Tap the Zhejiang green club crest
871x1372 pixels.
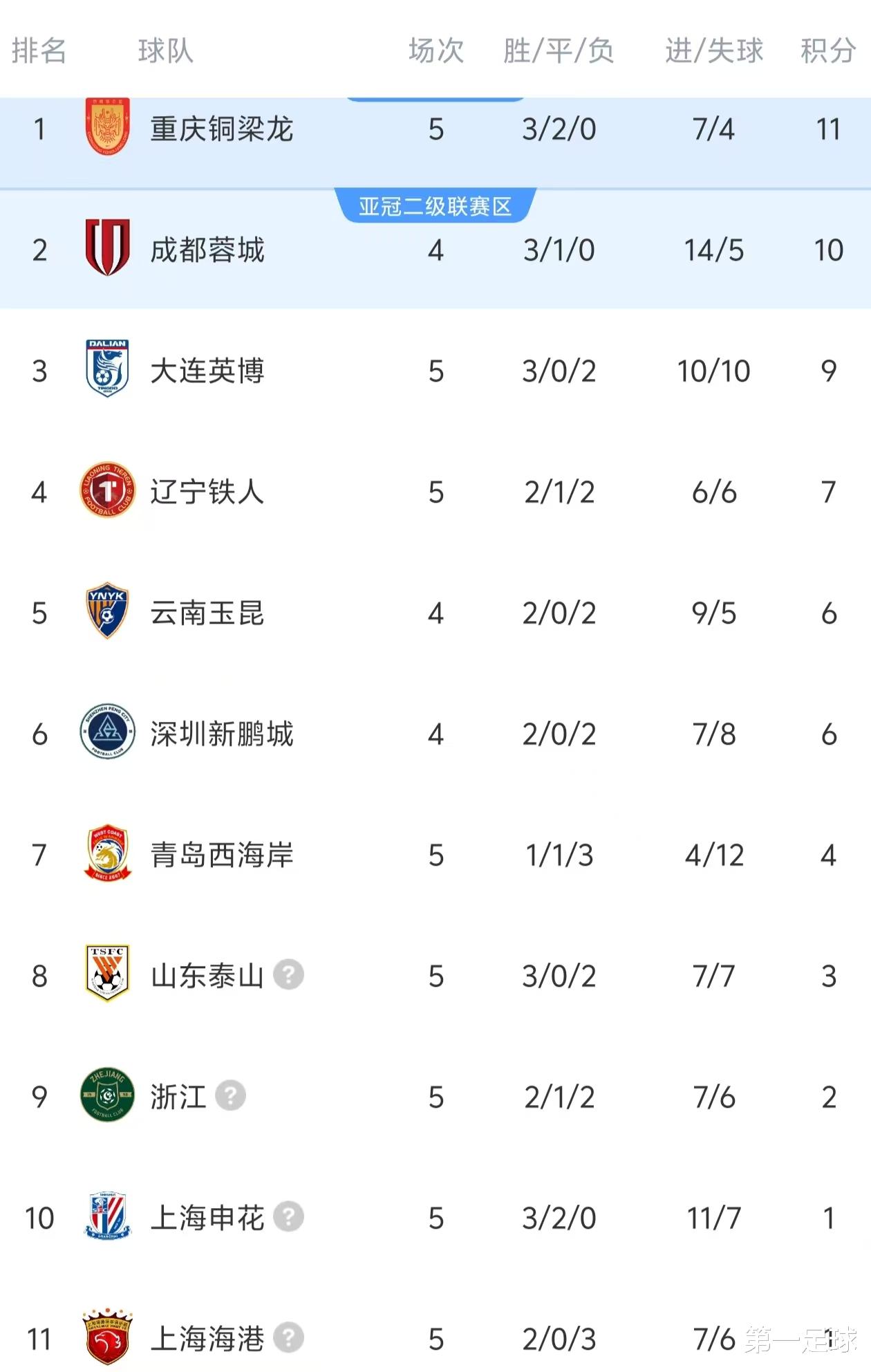(107, 1095)
